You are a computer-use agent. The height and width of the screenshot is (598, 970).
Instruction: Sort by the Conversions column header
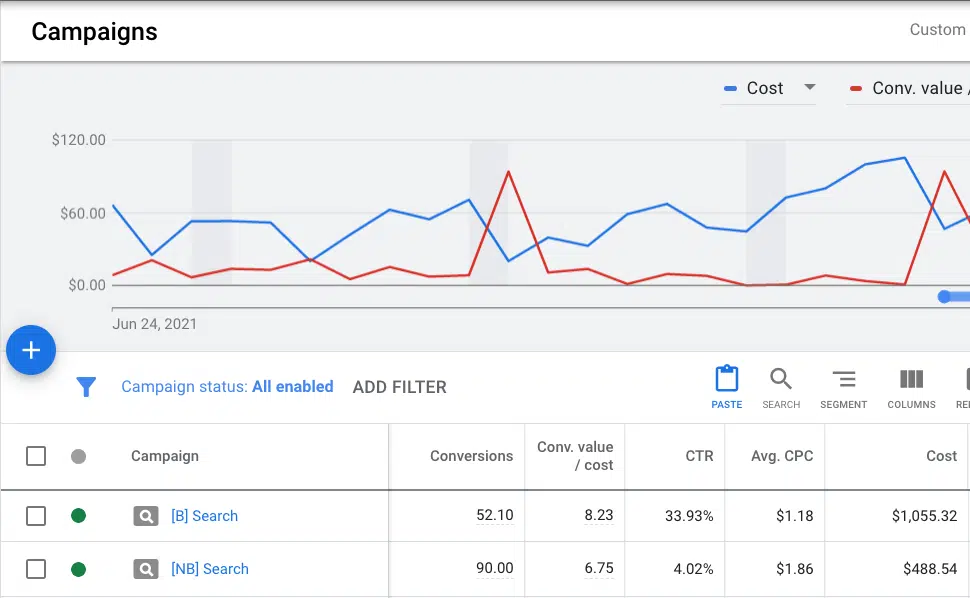[471, 456]
